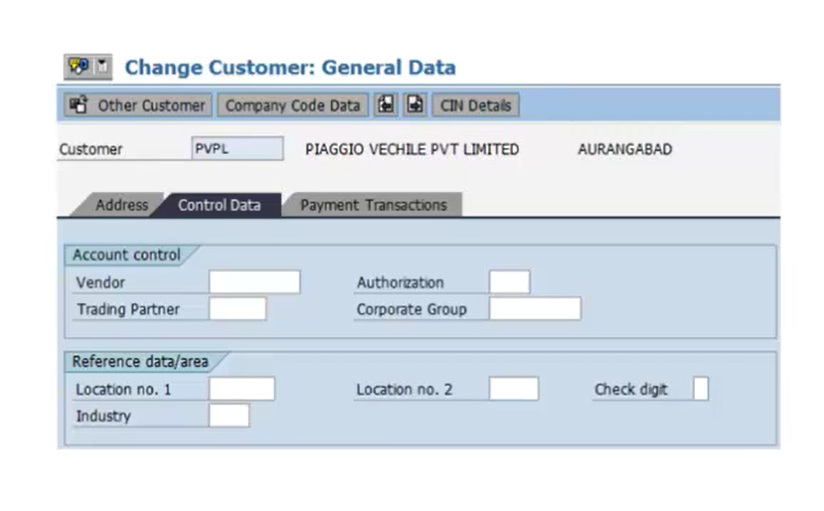Viewport: 824px width, 511px height.
Task: Click the Corporate Group input field
Action: (x=535, y=309)
